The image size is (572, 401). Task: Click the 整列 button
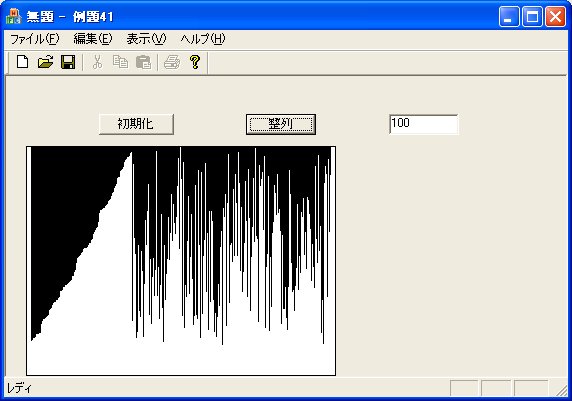281,124
